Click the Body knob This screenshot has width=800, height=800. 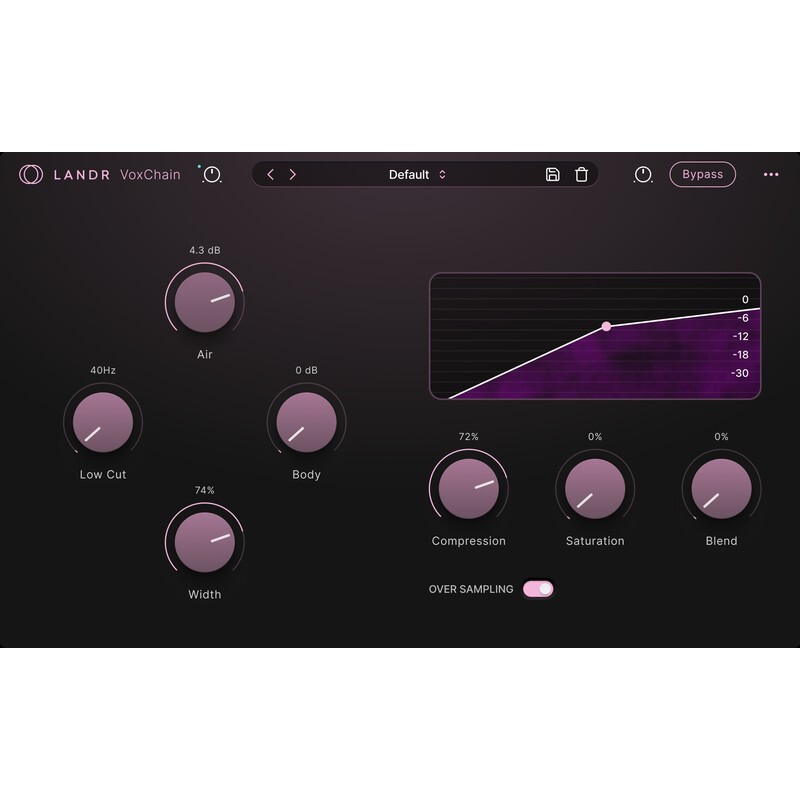point(306,422)
